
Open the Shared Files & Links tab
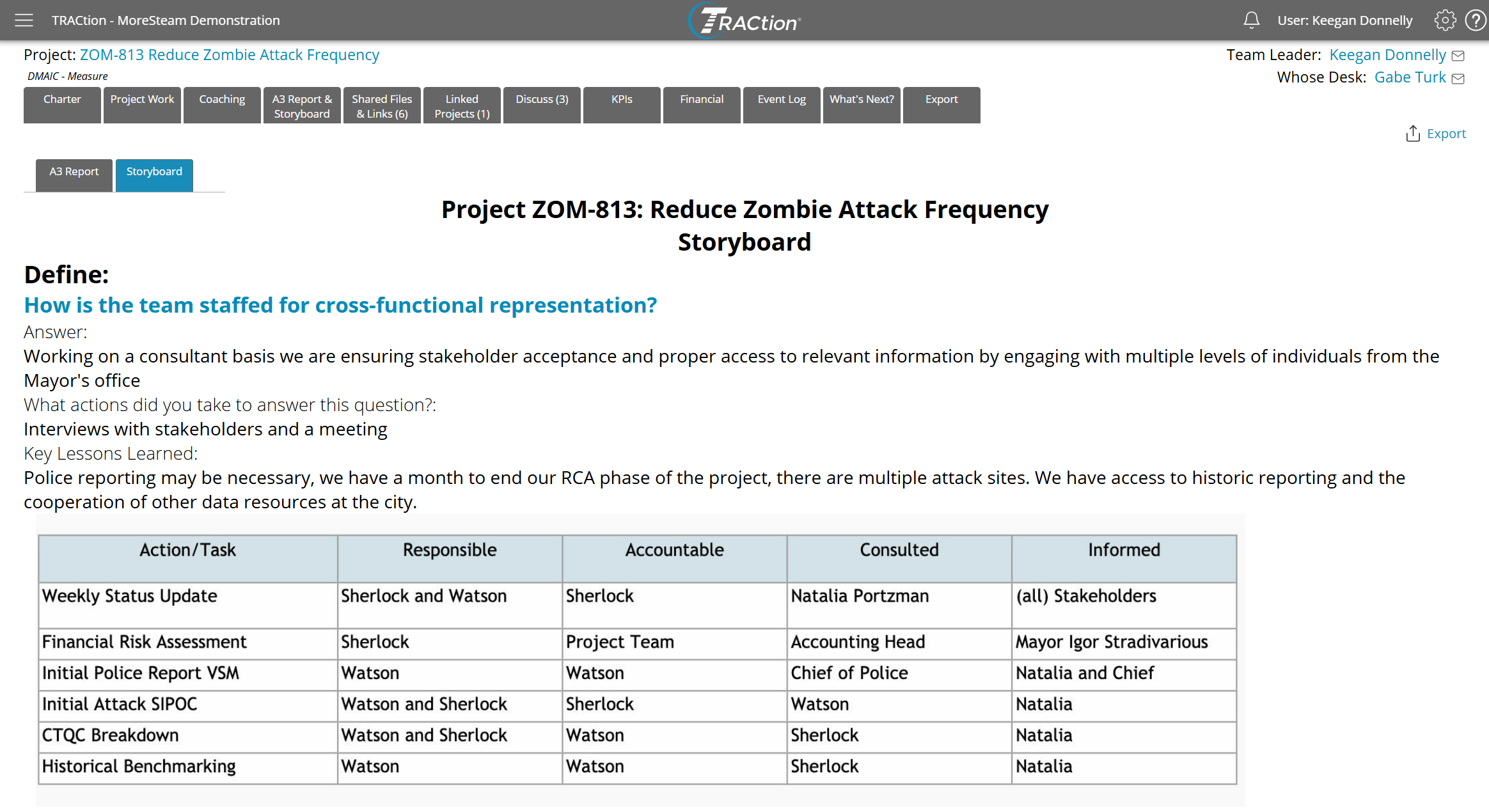pyautogui.click(x=382, y=105)
